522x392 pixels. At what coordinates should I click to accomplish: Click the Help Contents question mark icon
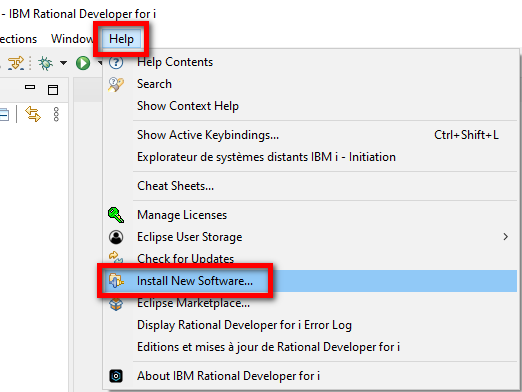click(x=116, y=62)
